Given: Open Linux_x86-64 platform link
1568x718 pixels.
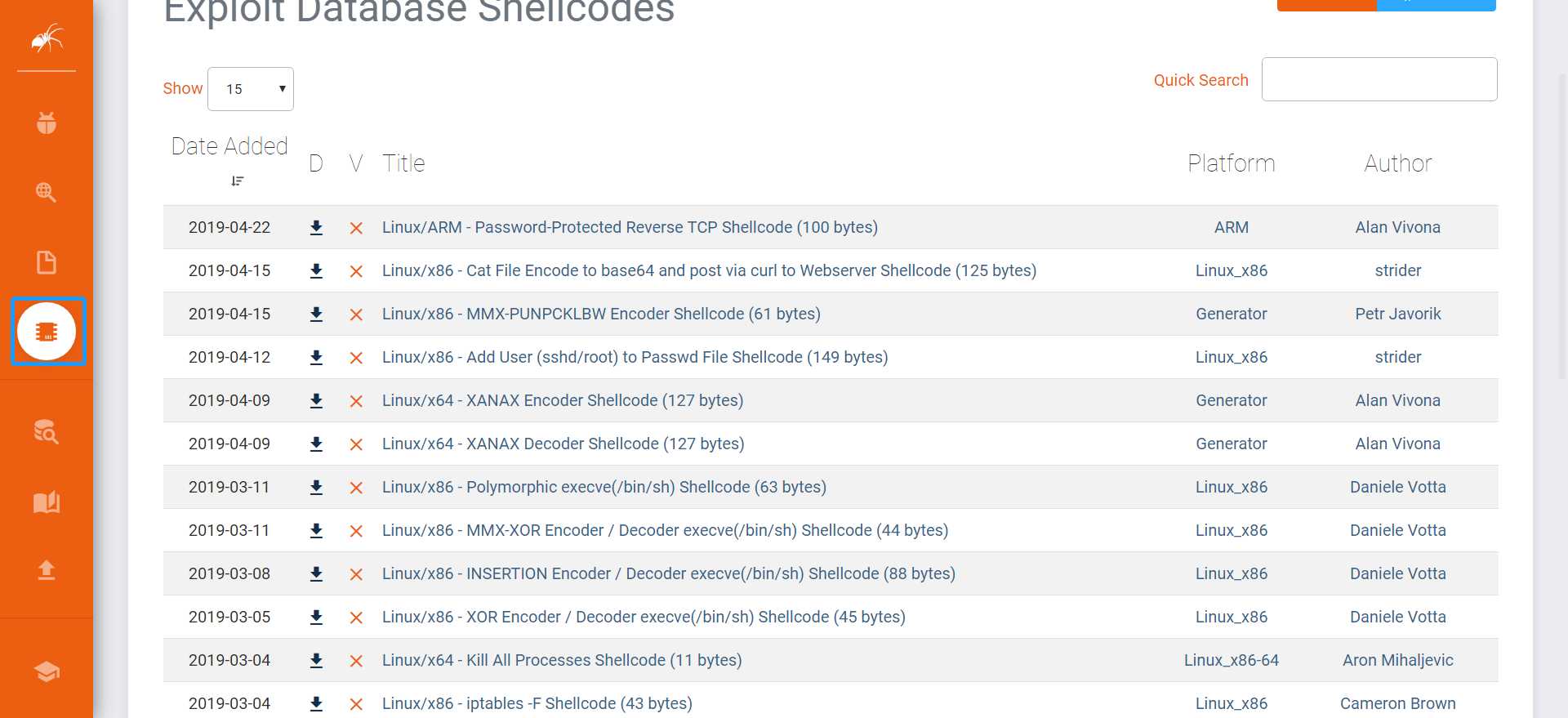Looking at the screenshot, I should click(1231, 660).
